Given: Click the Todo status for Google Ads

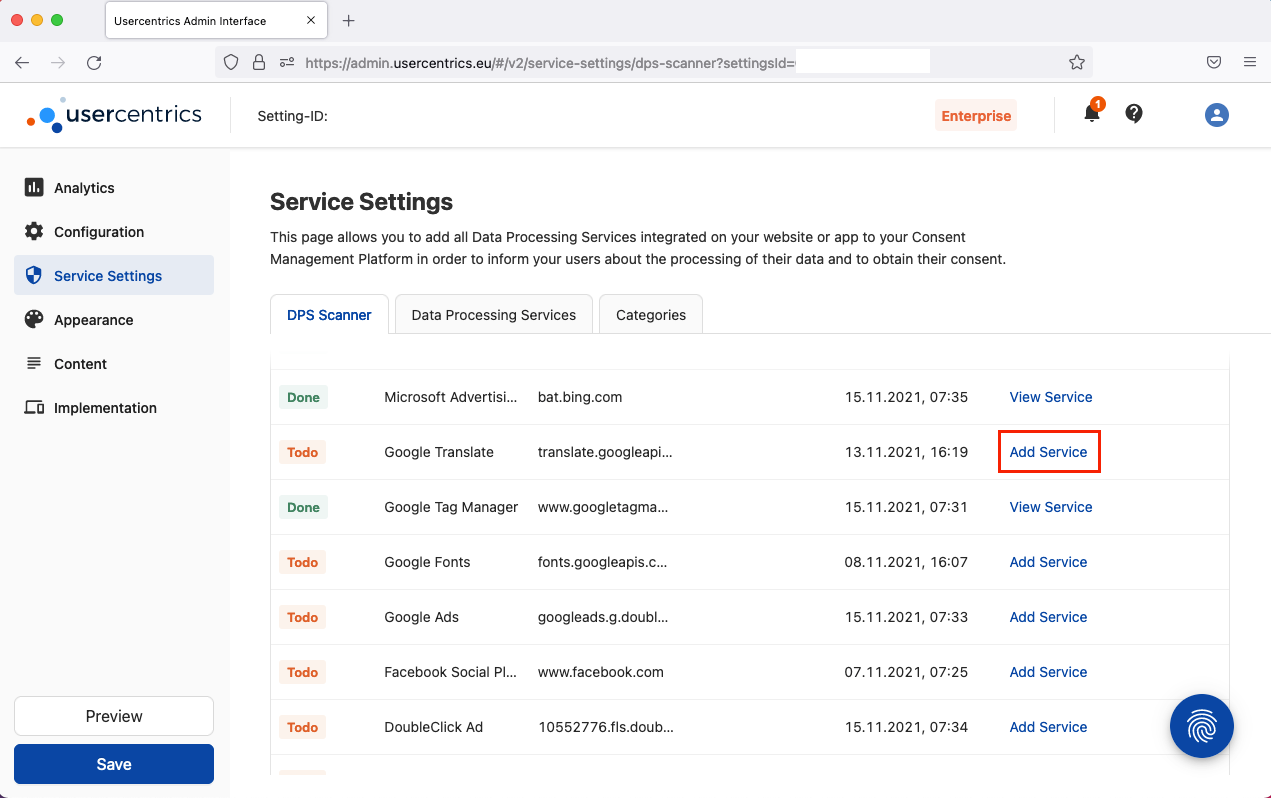Looking at the screenshot, I should click(x=302, y=617).
